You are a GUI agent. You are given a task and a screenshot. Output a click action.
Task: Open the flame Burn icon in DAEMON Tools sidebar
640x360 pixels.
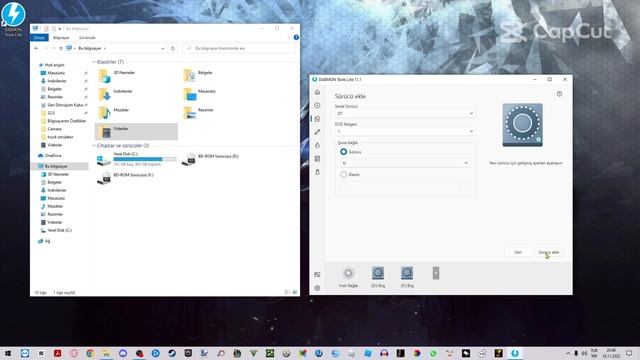click(x=317, y=145)
